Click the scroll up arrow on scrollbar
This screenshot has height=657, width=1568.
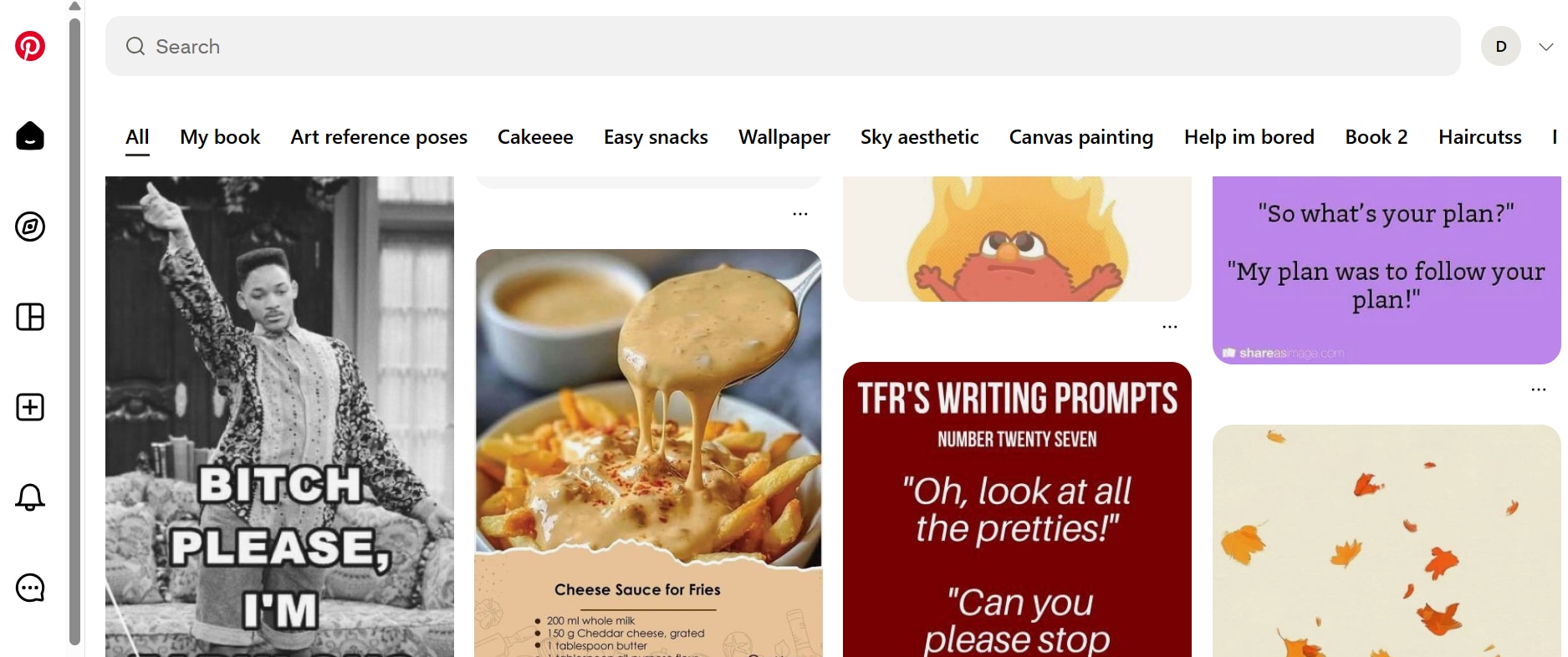(74, 7)
